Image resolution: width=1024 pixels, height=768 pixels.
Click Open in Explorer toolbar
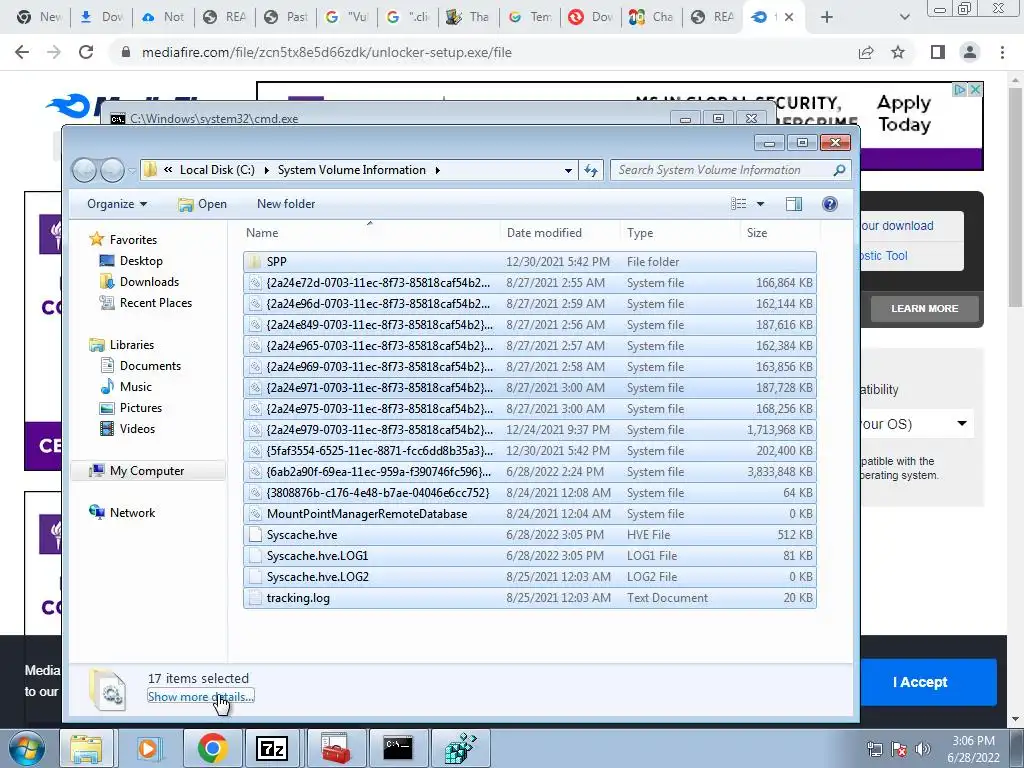202,204
